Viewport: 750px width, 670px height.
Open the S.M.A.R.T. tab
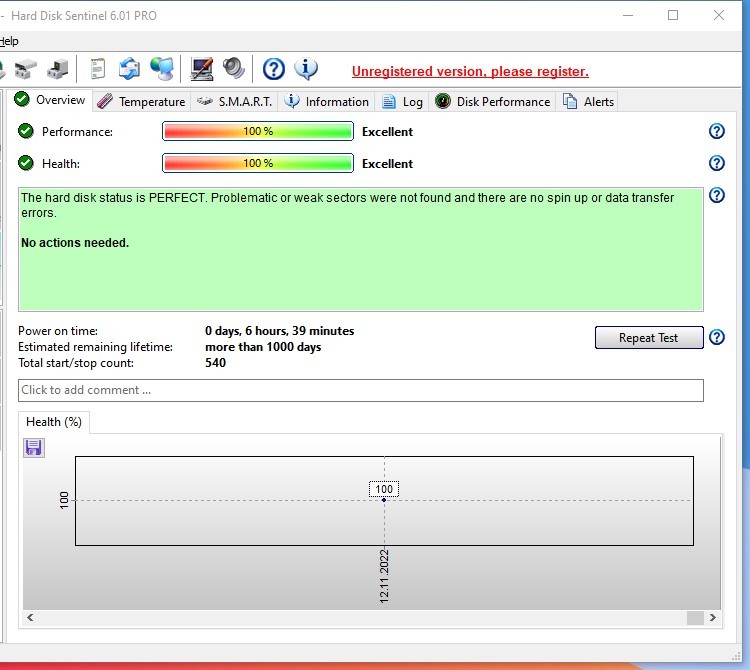234,101
